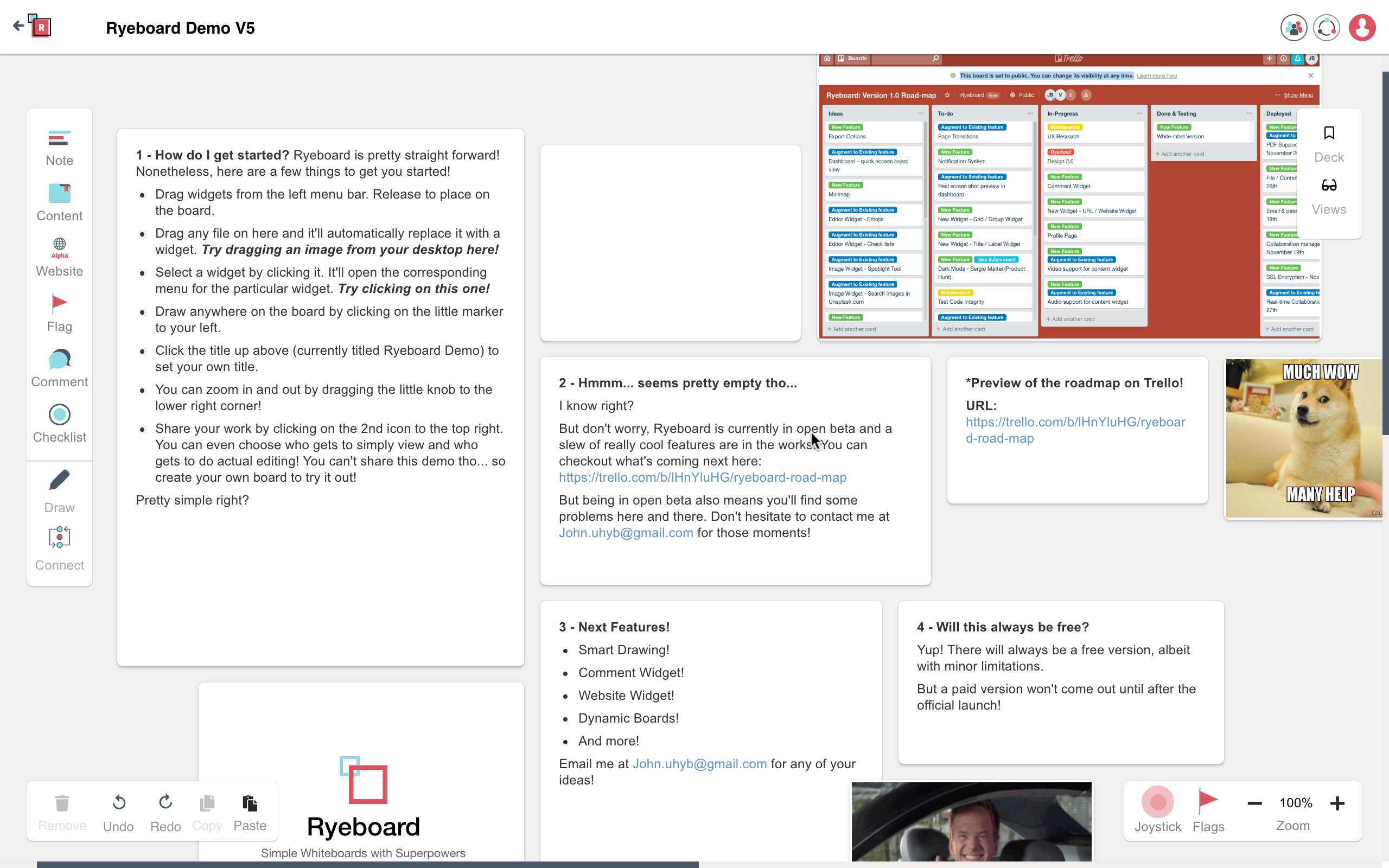Activate the Draw marker tool
This screenshot has height=868, width=1389.
(x=59, y=493)
